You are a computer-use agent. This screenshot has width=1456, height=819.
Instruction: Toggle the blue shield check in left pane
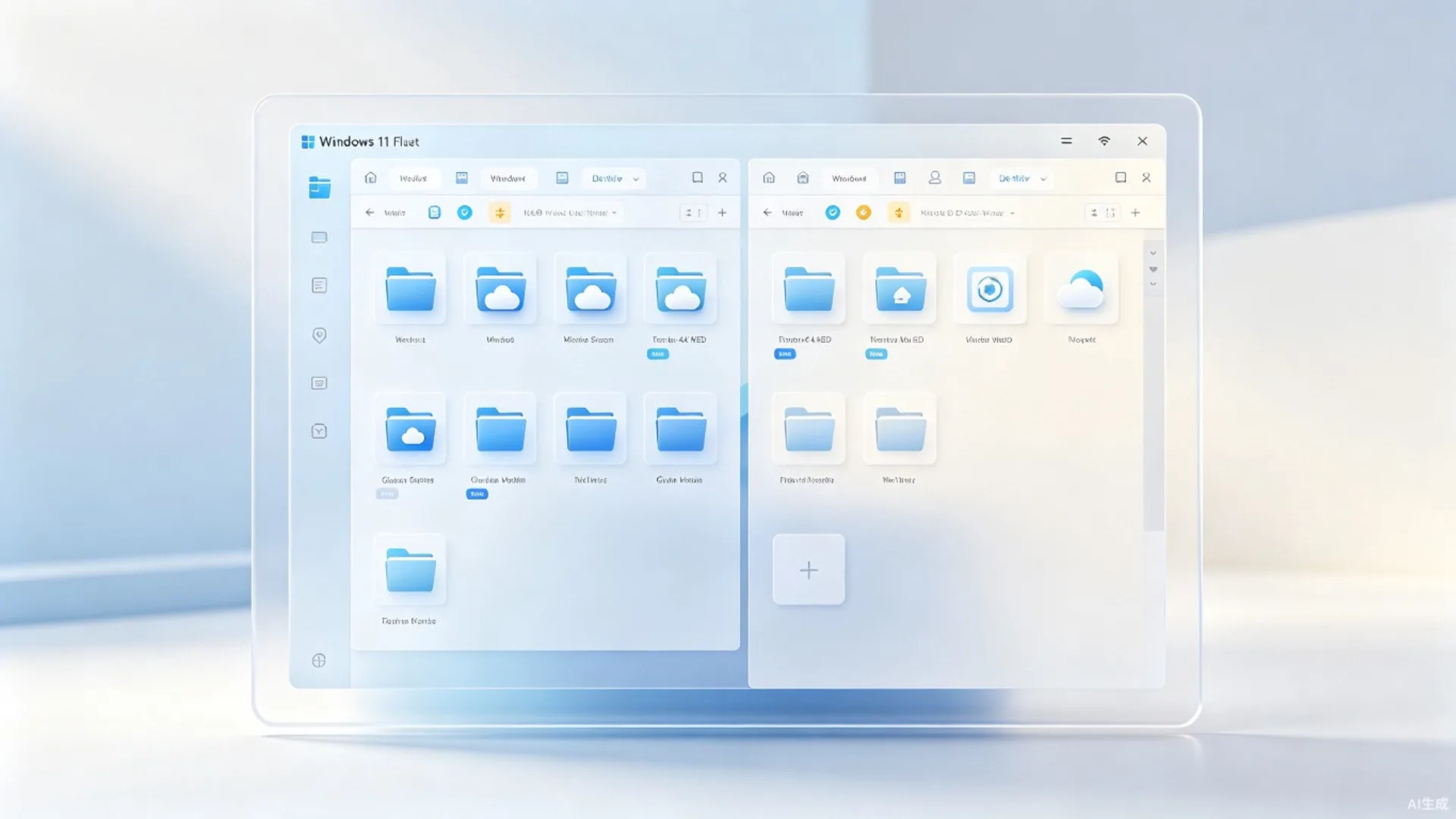coord(465,212)
